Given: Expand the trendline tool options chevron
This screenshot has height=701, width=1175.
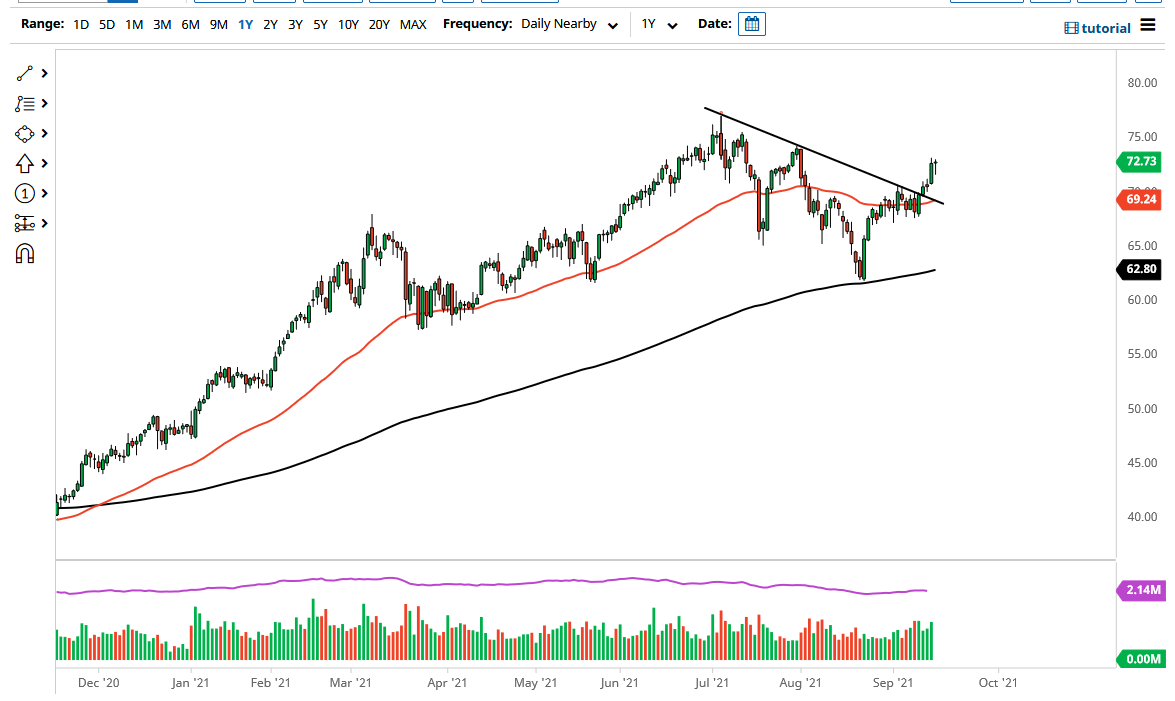Looking at the screenshot, I should click(x=44, y=73).
